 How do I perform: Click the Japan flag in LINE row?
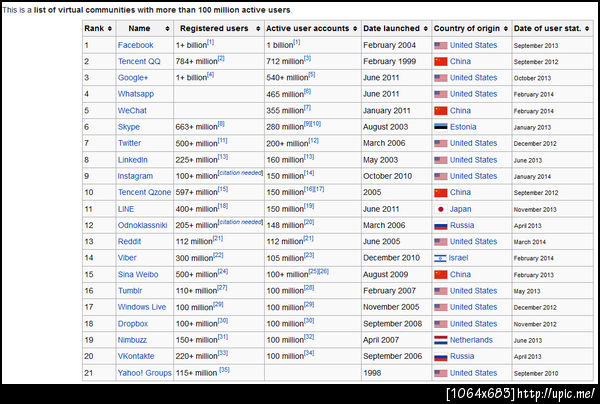click(440, 209)
